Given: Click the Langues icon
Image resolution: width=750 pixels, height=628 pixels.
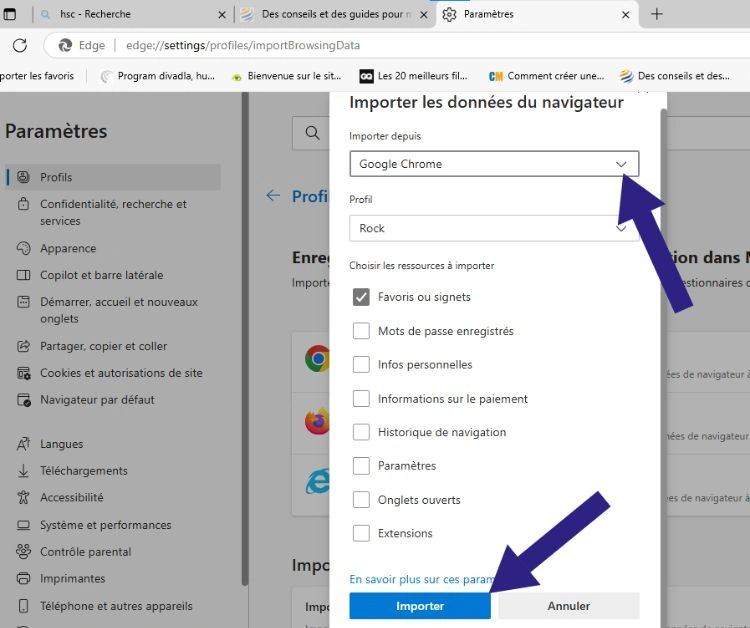Looking at the screenshot, I should [x=23, y=444].
